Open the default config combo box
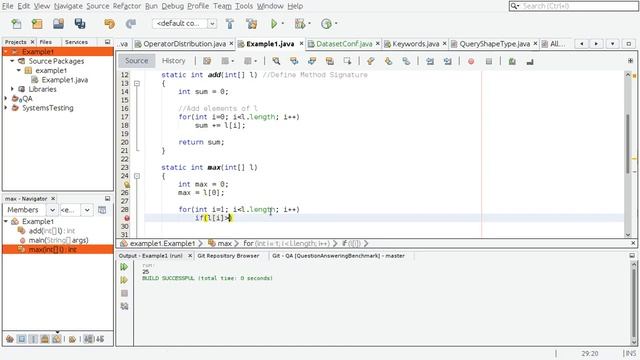The width and height of the screenshot is (640, 360). (184, 24)
